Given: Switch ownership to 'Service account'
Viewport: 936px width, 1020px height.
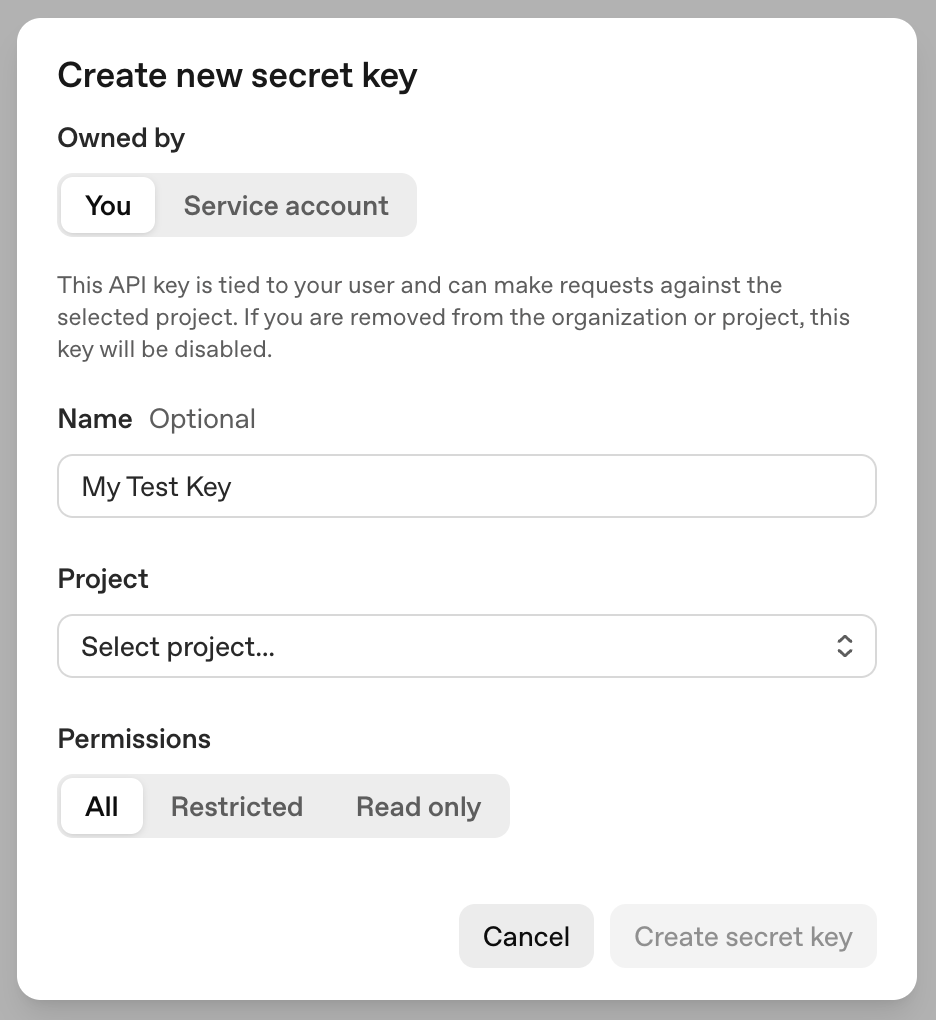Looking at the screenshot, I should coord(285,205).
